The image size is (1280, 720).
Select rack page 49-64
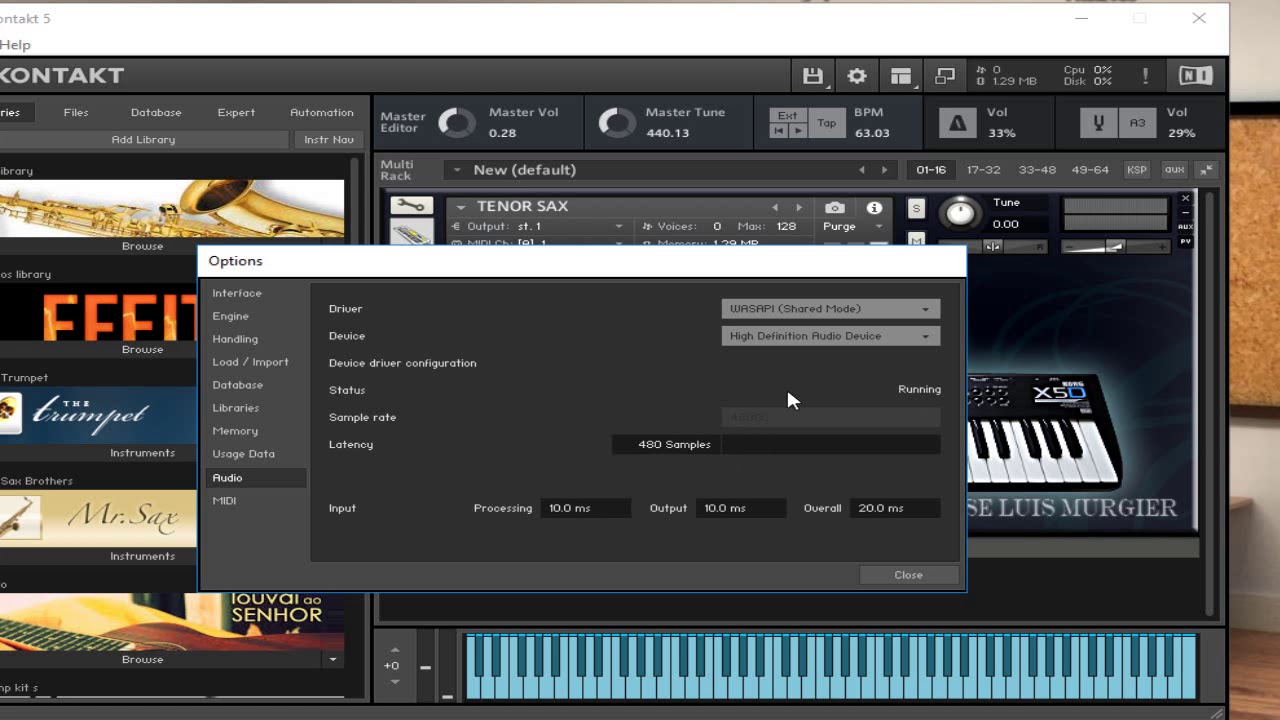[x=1090, y=170]
